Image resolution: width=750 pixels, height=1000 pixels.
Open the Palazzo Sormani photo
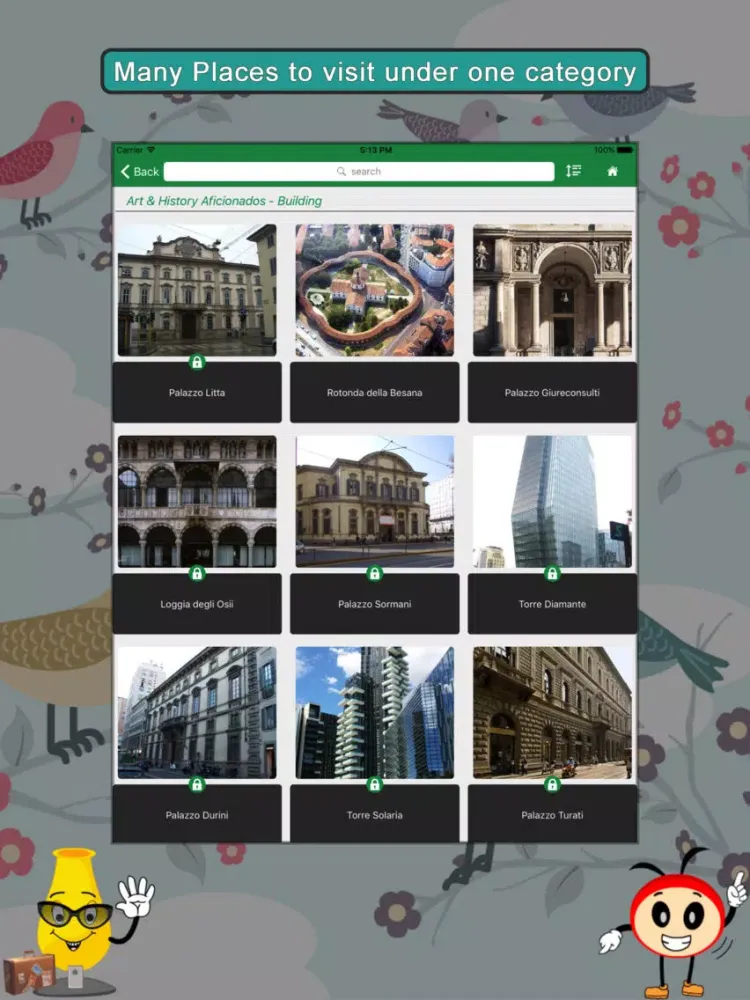point(374,501)
